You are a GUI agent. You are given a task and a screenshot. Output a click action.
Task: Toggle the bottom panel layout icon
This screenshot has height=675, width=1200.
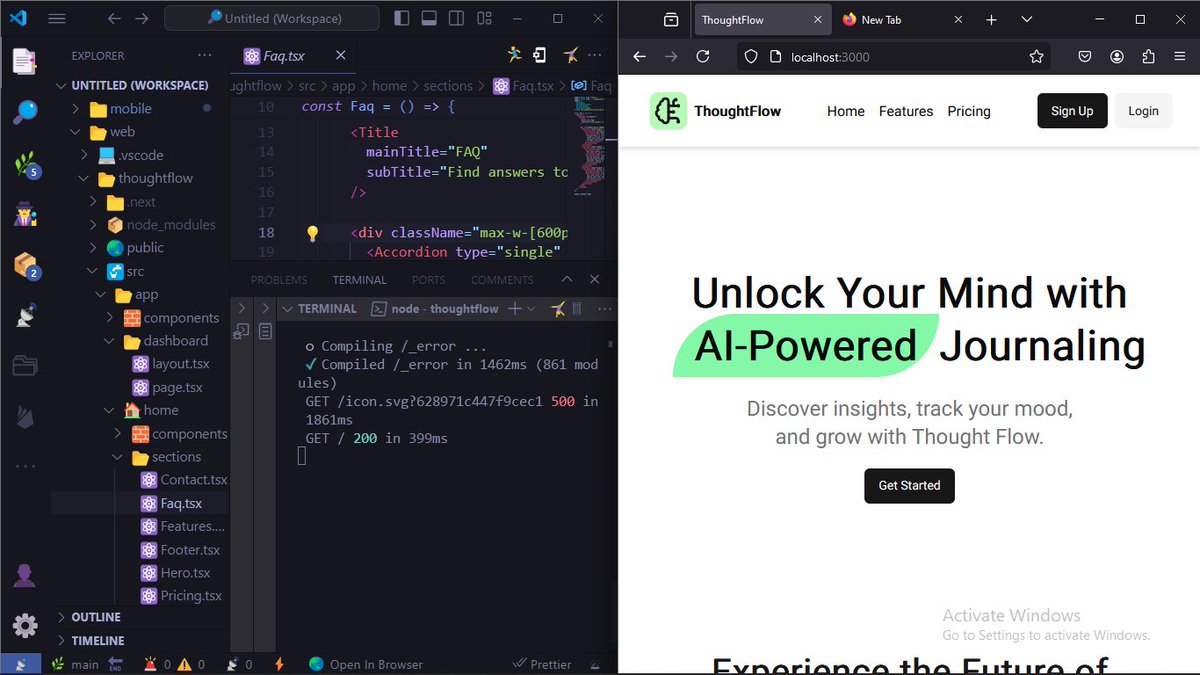point(428,18)
